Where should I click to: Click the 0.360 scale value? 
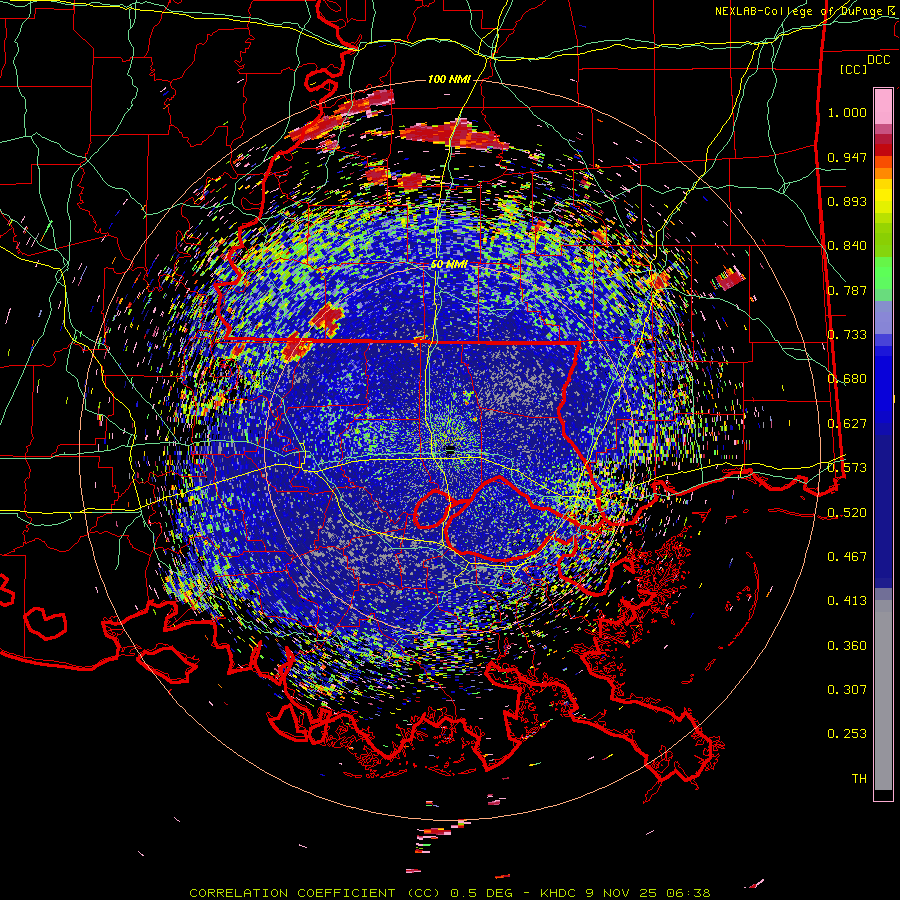847,645
